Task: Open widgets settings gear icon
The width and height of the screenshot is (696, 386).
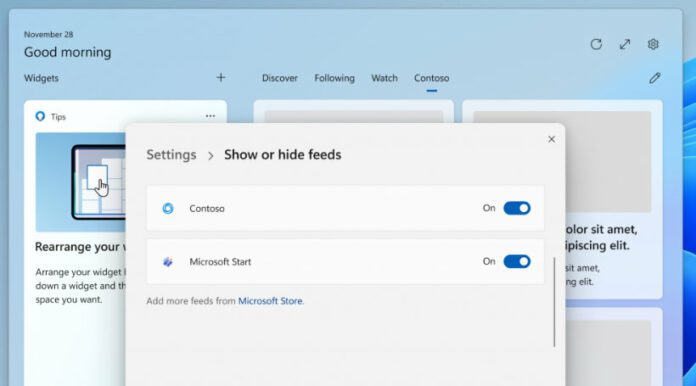Action: coord(653,44)
